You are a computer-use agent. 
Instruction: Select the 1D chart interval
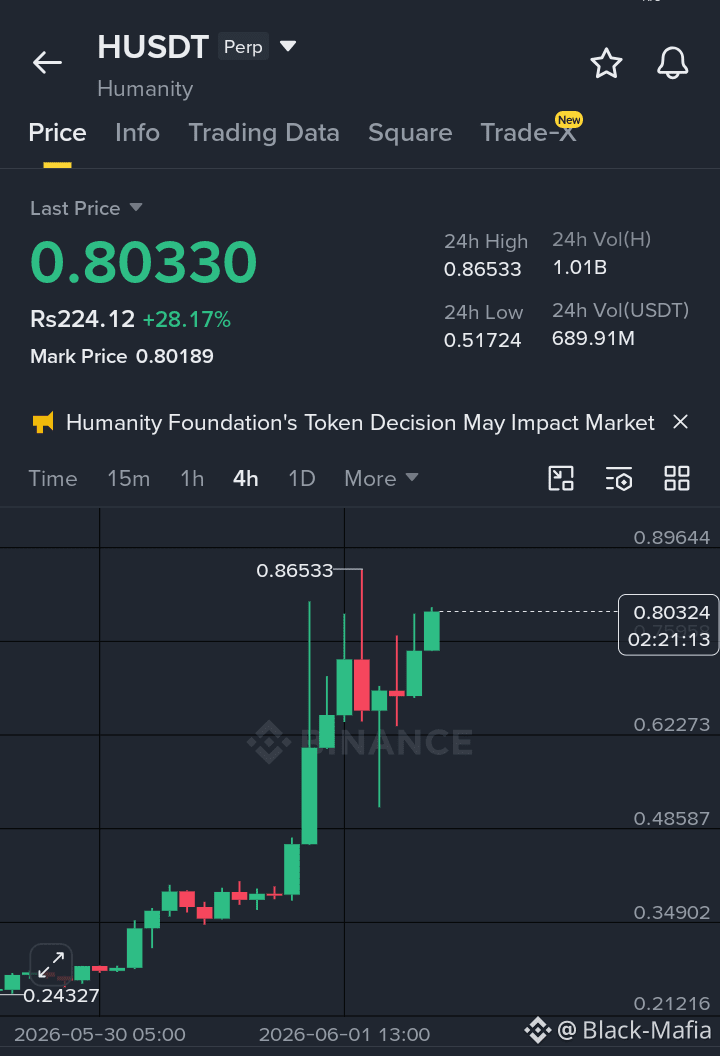[x=302, y=479]
